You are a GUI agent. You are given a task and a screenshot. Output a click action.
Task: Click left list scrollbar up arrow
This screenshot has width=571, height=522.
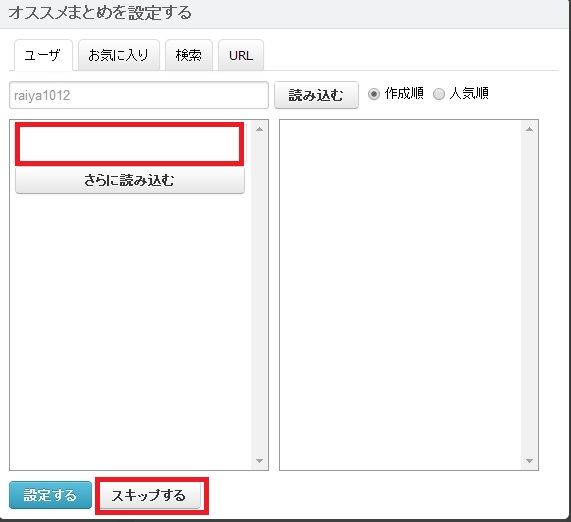[259, 129]
